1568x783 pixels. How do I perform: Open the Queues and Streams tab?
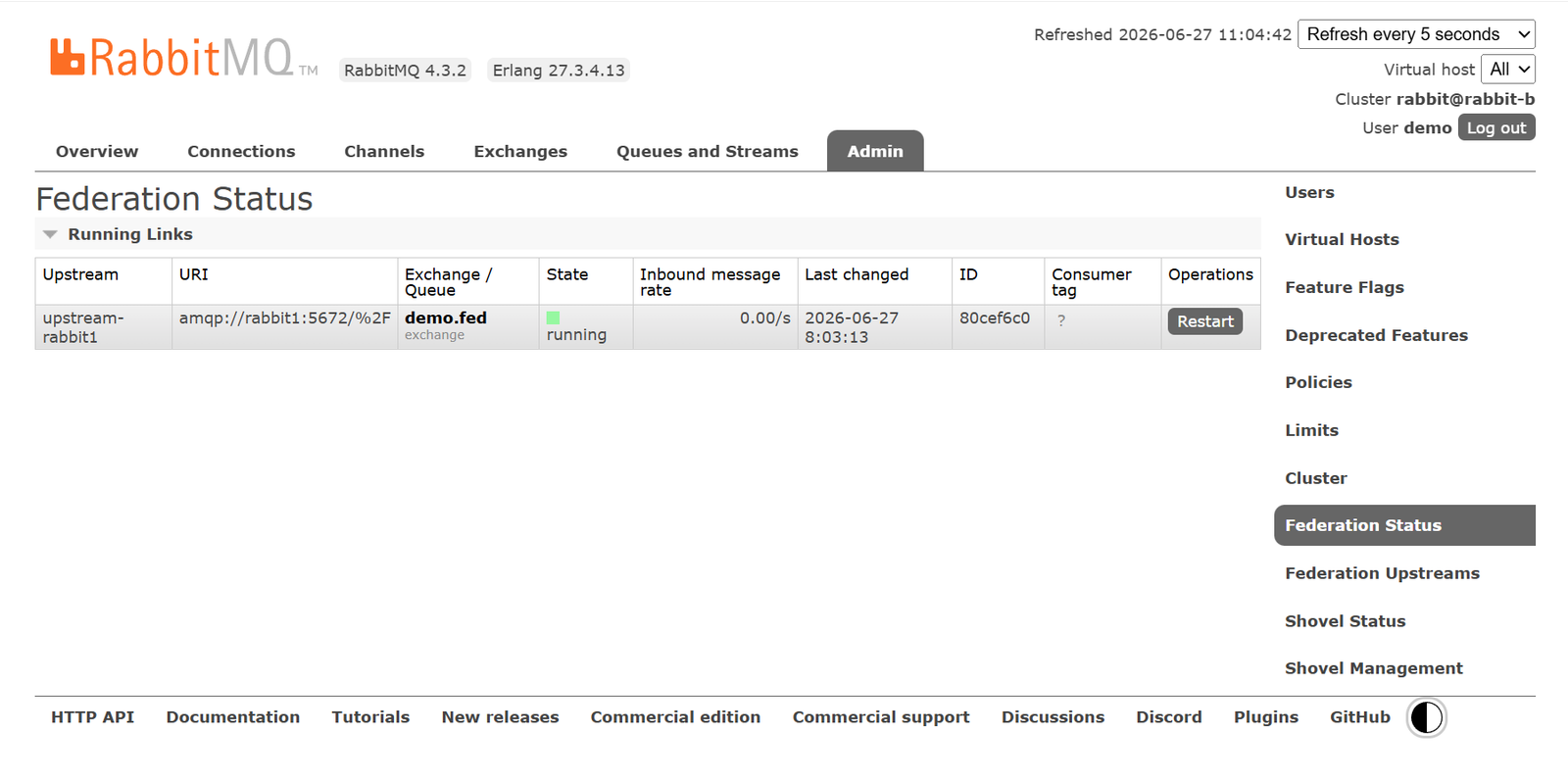coord(708,151)
